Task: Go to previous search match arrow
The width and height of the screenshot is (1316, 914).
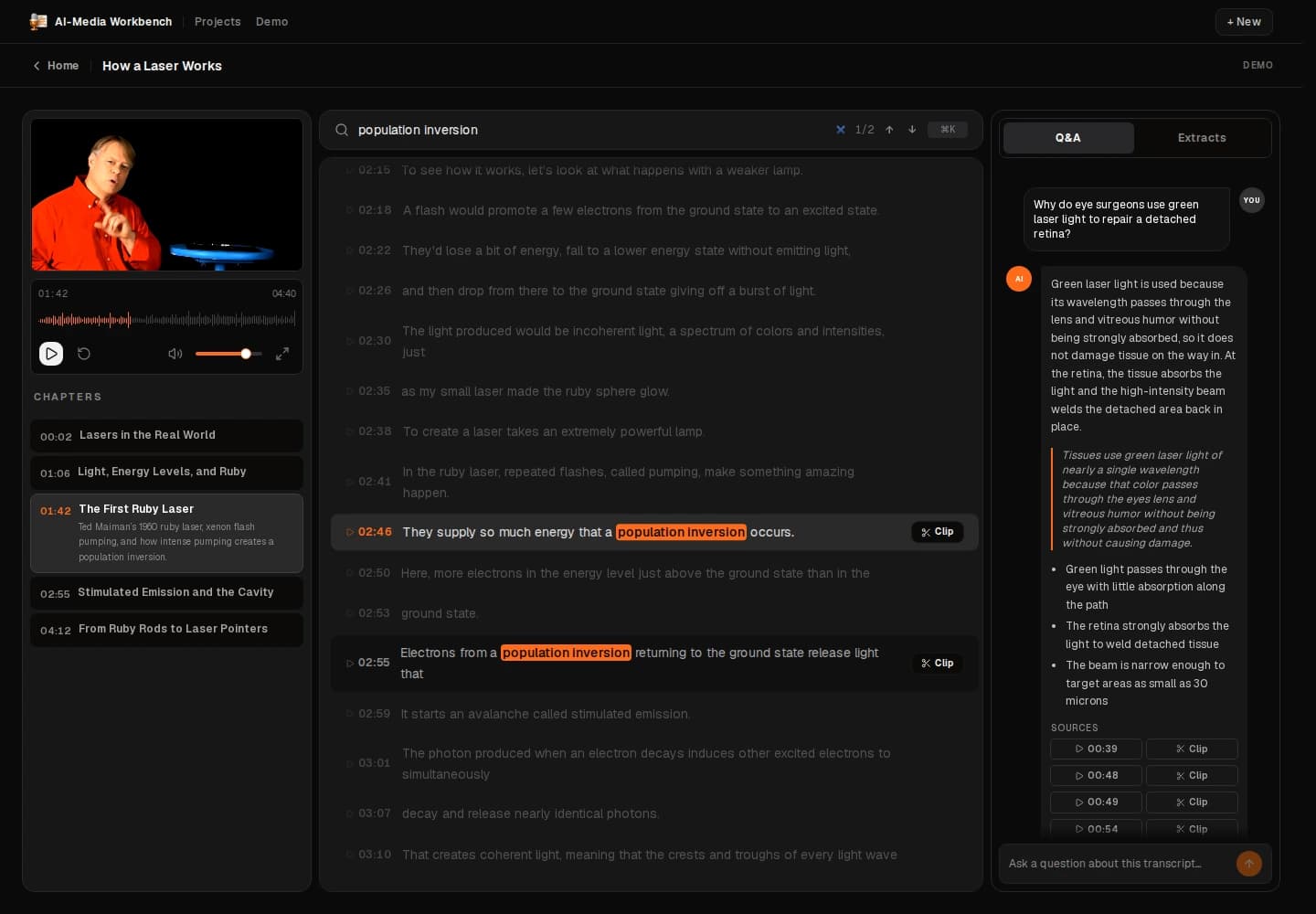Action: click(x=889, y=130)
